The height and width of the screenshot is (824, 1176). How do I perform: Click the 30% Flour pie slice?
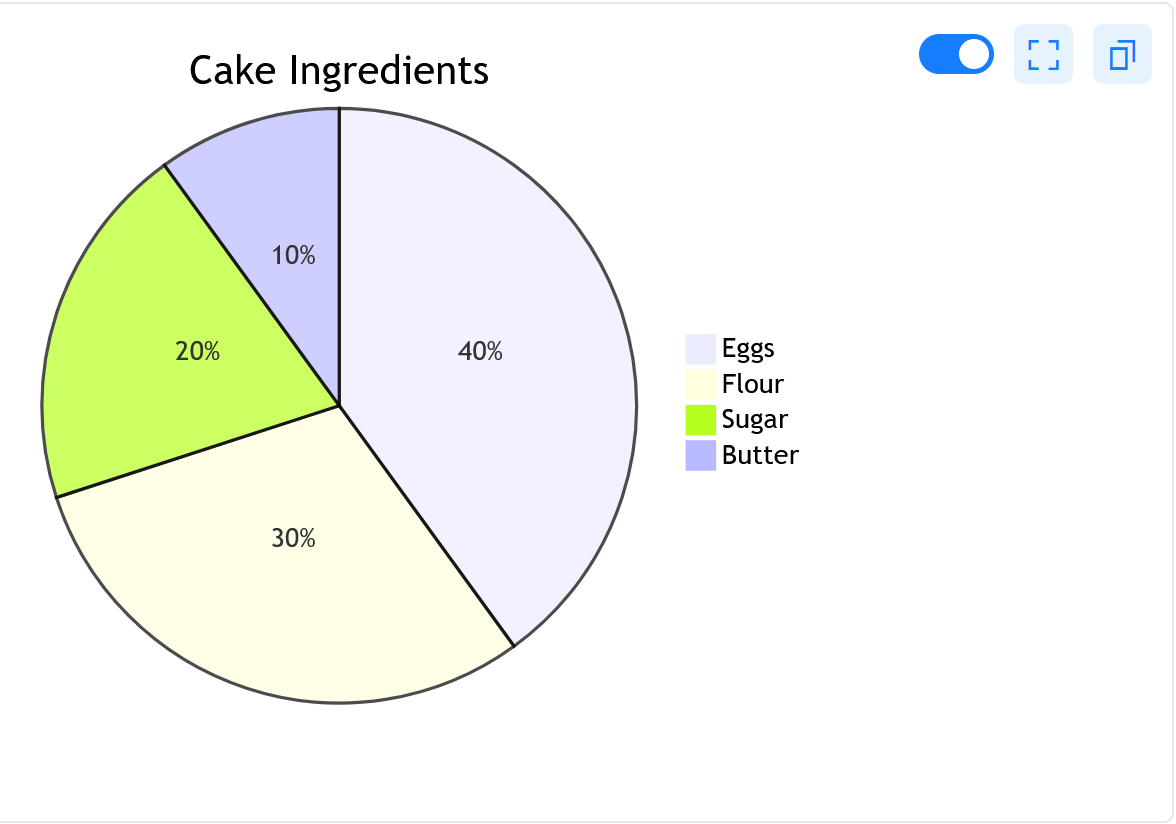coord(293,538)
